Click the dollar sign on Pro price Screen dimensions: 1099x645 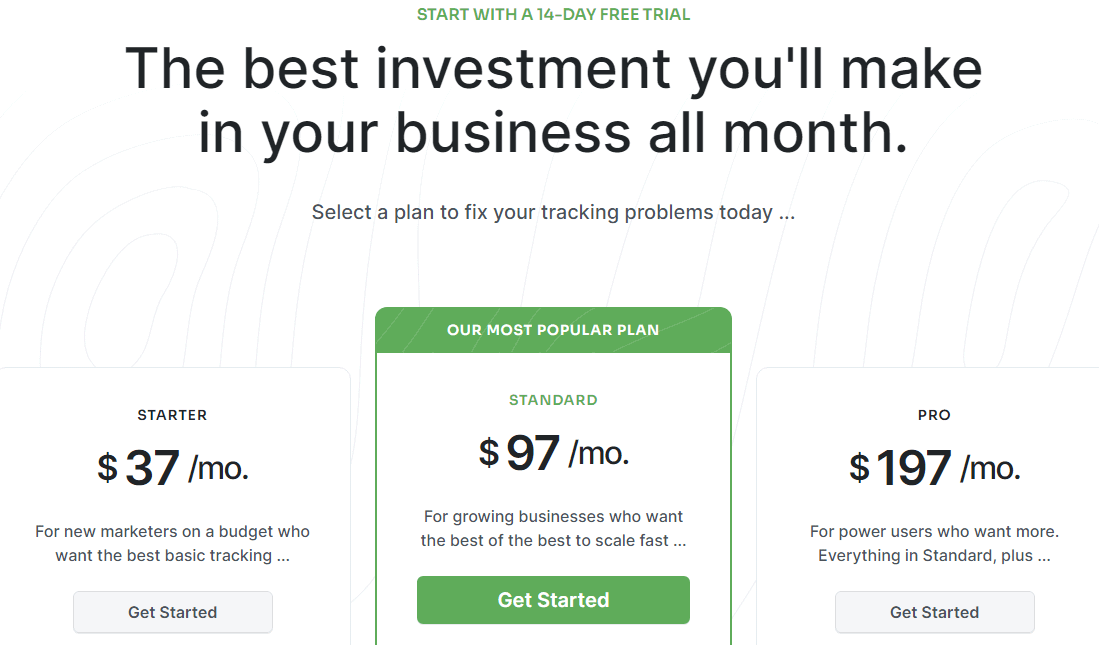[x=859, y=467]
